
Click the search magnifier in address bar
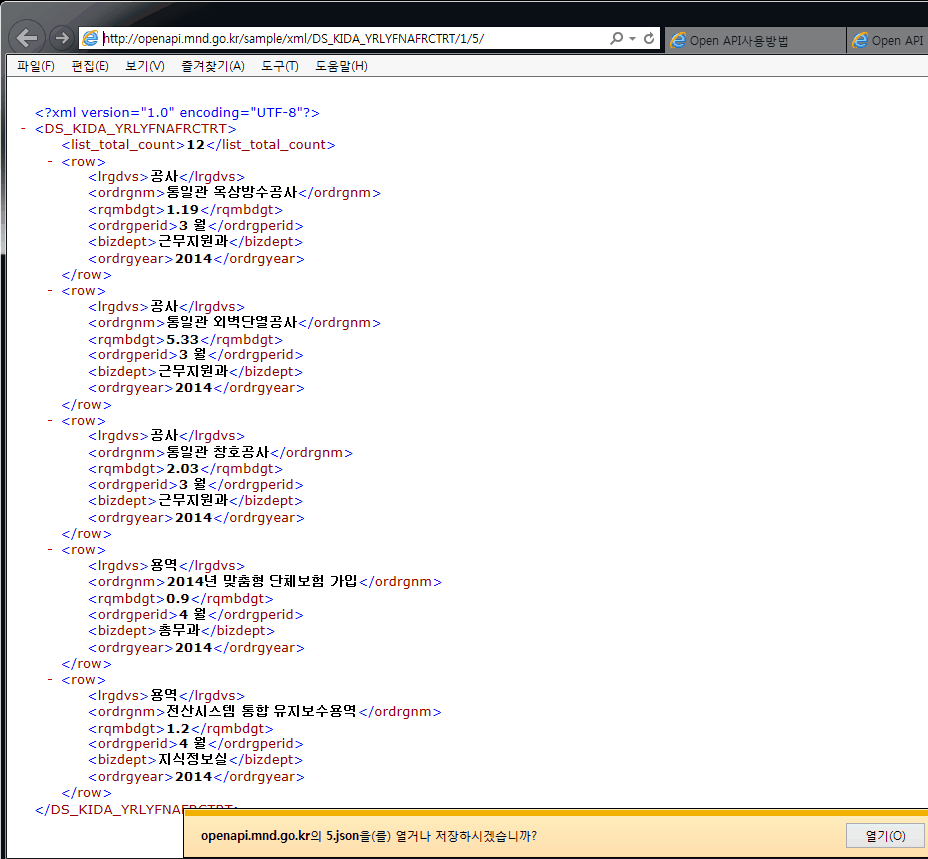[617, 38]
